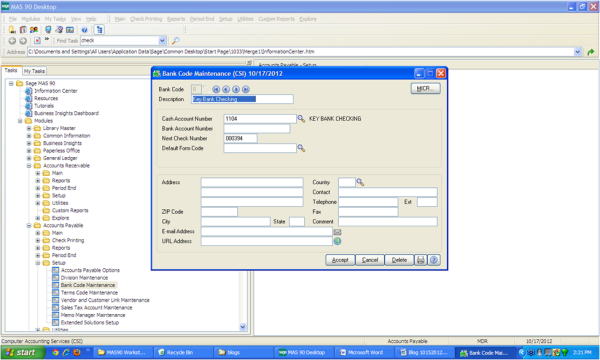Click the tree panel scroll down arrow

(x=243, y=327)
